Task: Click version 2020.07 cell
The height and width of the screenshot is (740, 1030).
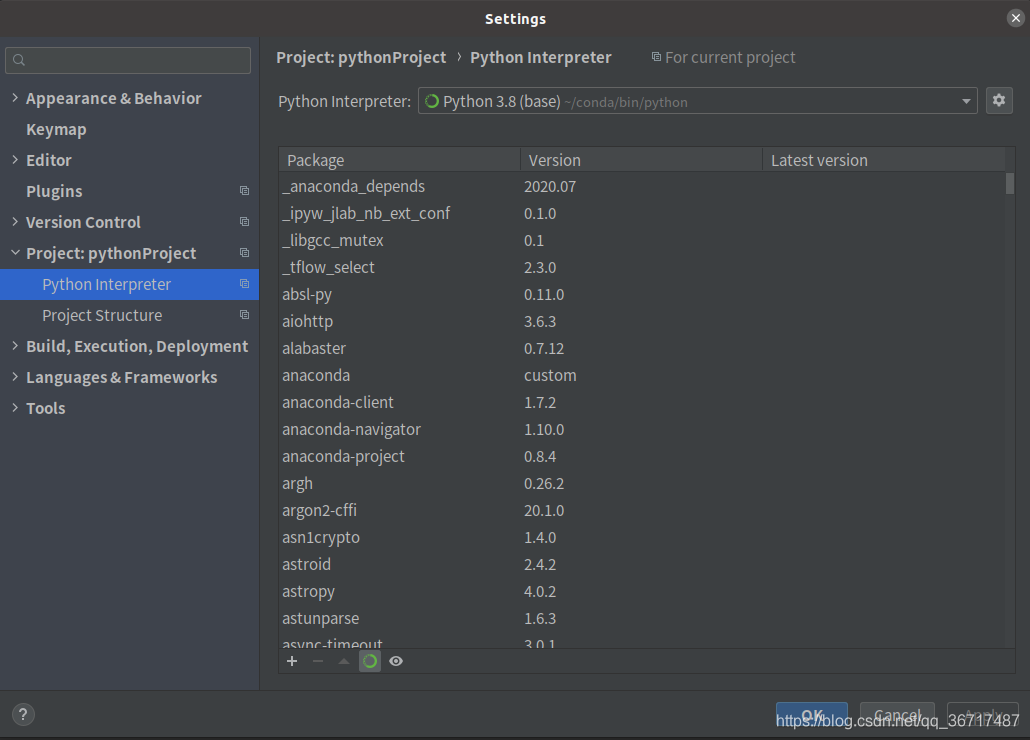Action: [550, 186]
